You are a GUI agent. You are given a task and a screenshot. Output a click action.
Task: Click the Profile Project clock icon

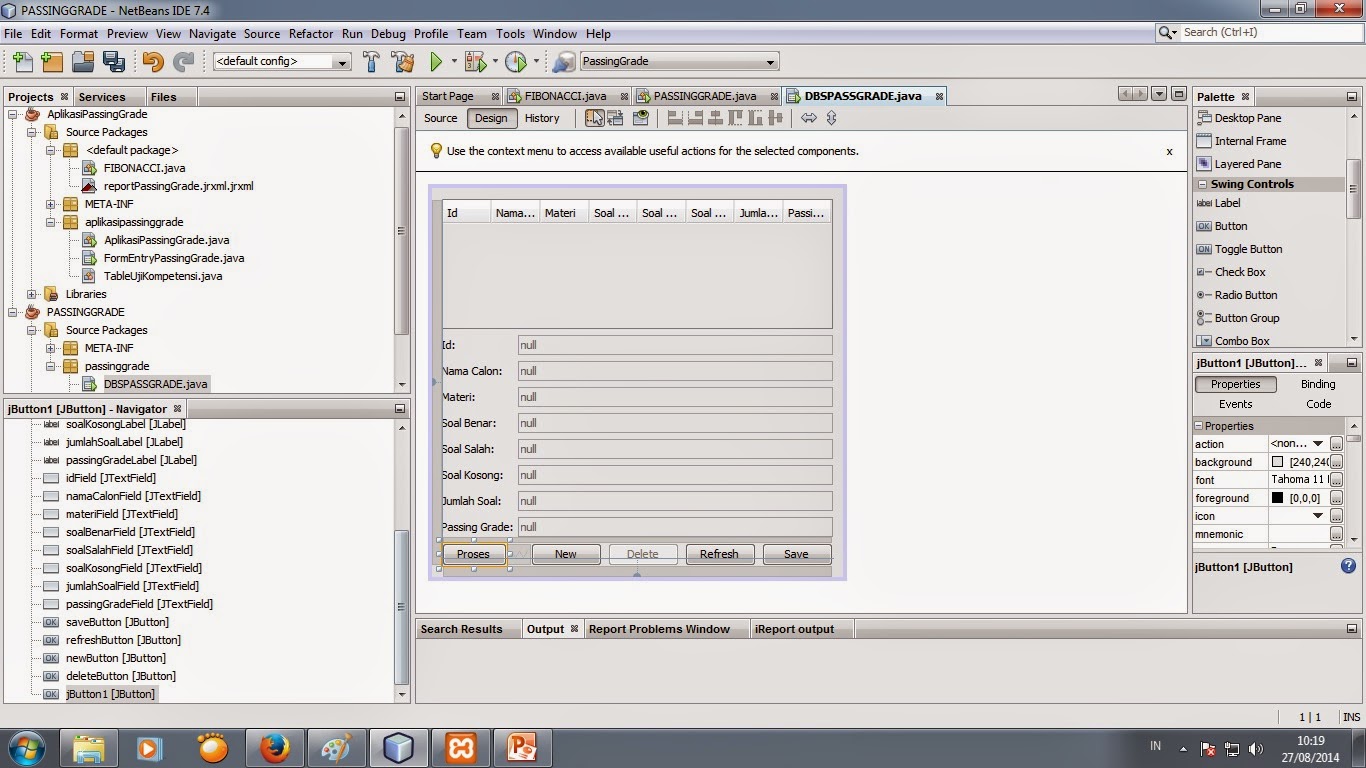coord(515,61)
